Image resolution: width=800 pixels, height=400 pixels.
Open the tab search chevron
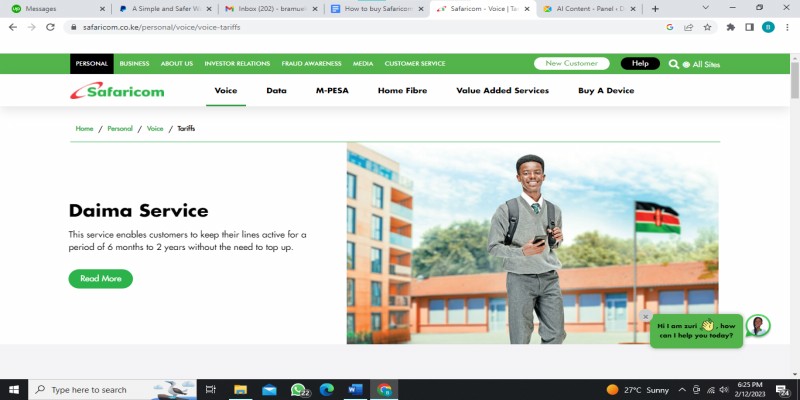pyautogui.click(x=706, y=7)
